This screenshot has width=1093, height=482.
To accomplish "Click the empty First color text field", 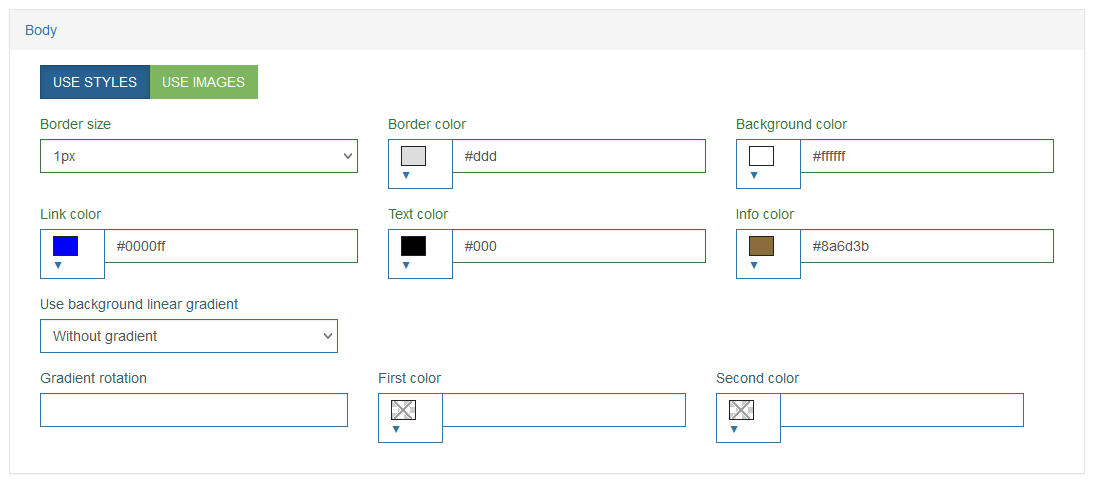I will coord(564,410).
